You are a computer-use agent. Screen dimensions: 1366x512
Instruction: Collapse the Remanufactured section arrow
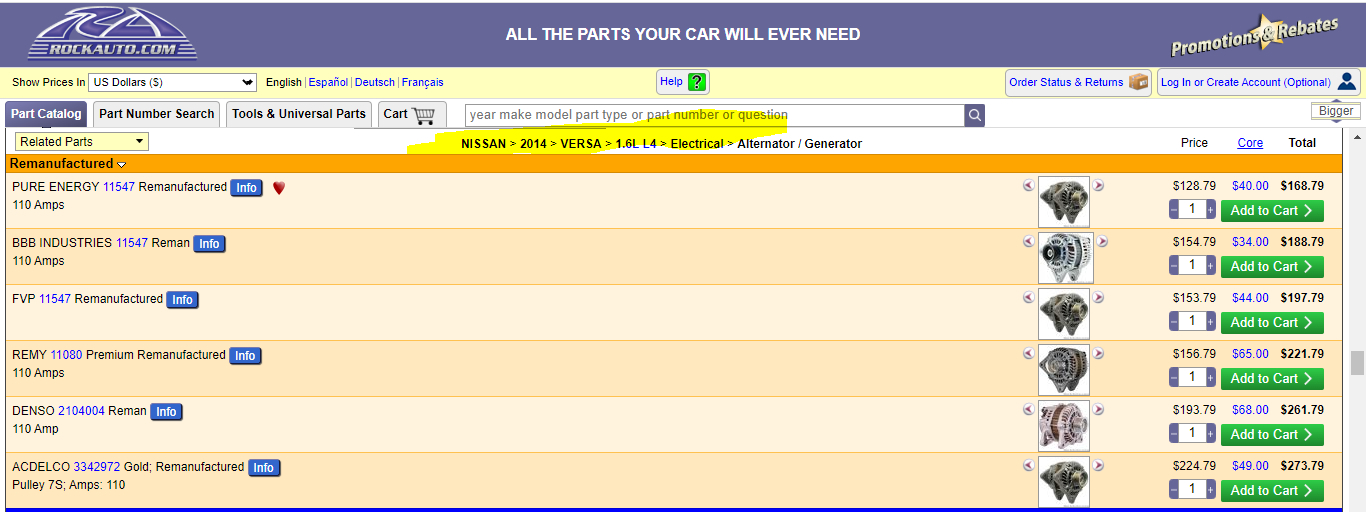(x=122, y=164)
